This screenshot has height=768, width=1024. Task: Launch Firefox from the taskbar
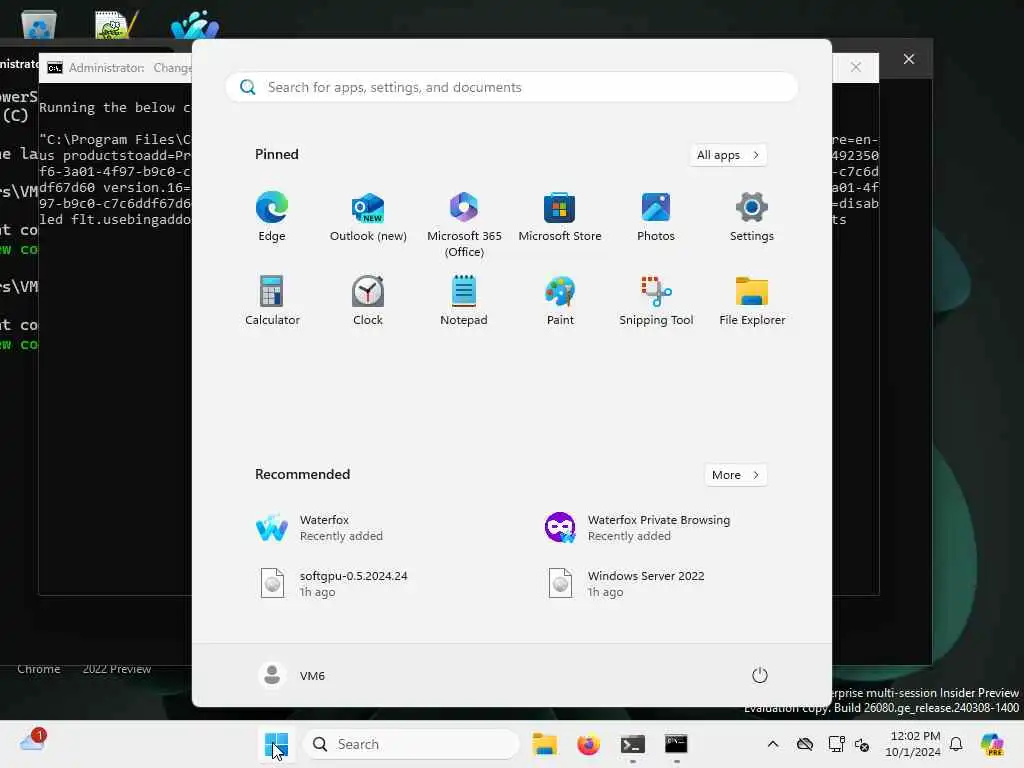pyautogui.click(x=588, y=744)
